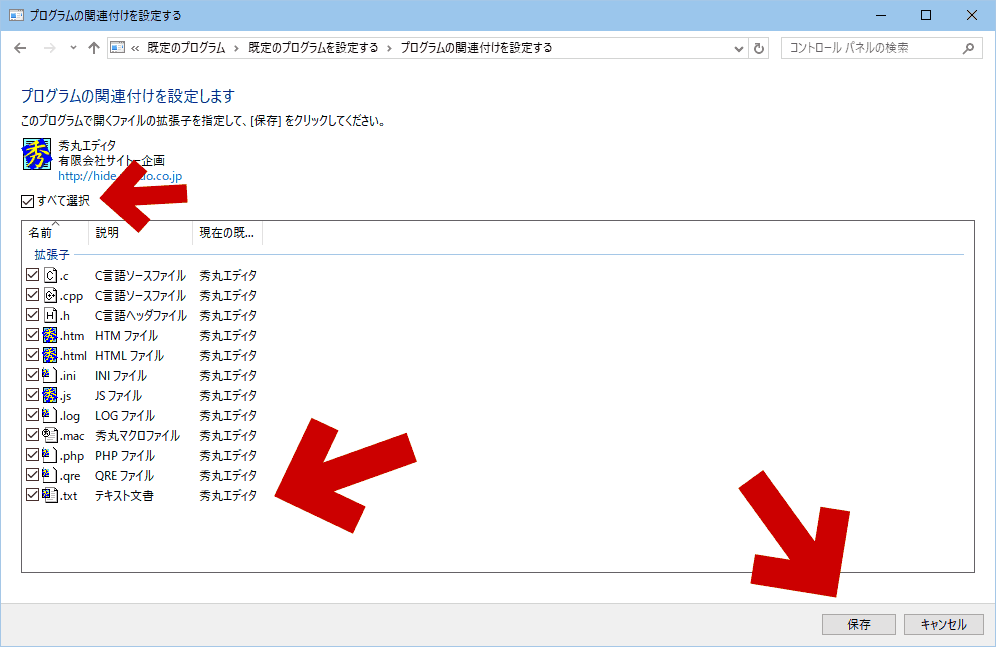
Task: Open the address bar history dropdown arrow
Action: (738, 47)
